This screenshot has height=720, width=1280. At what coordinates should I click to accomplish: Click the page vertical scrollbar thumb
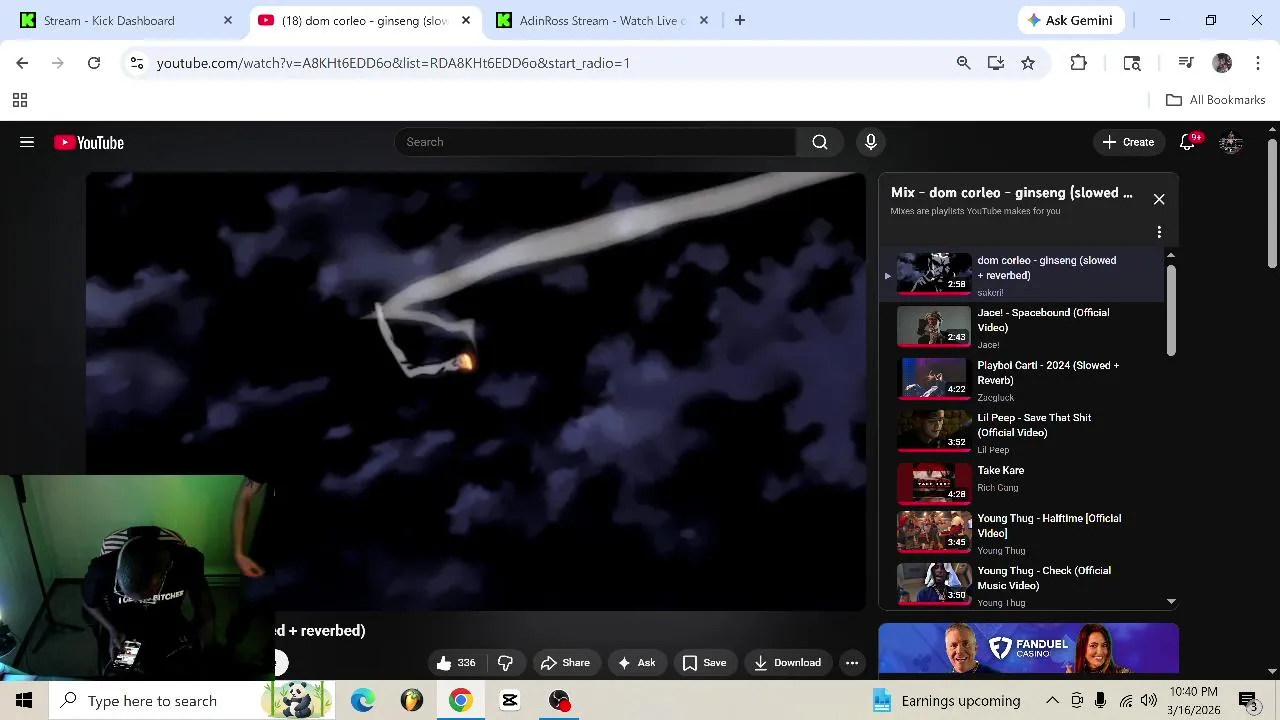1272,205
